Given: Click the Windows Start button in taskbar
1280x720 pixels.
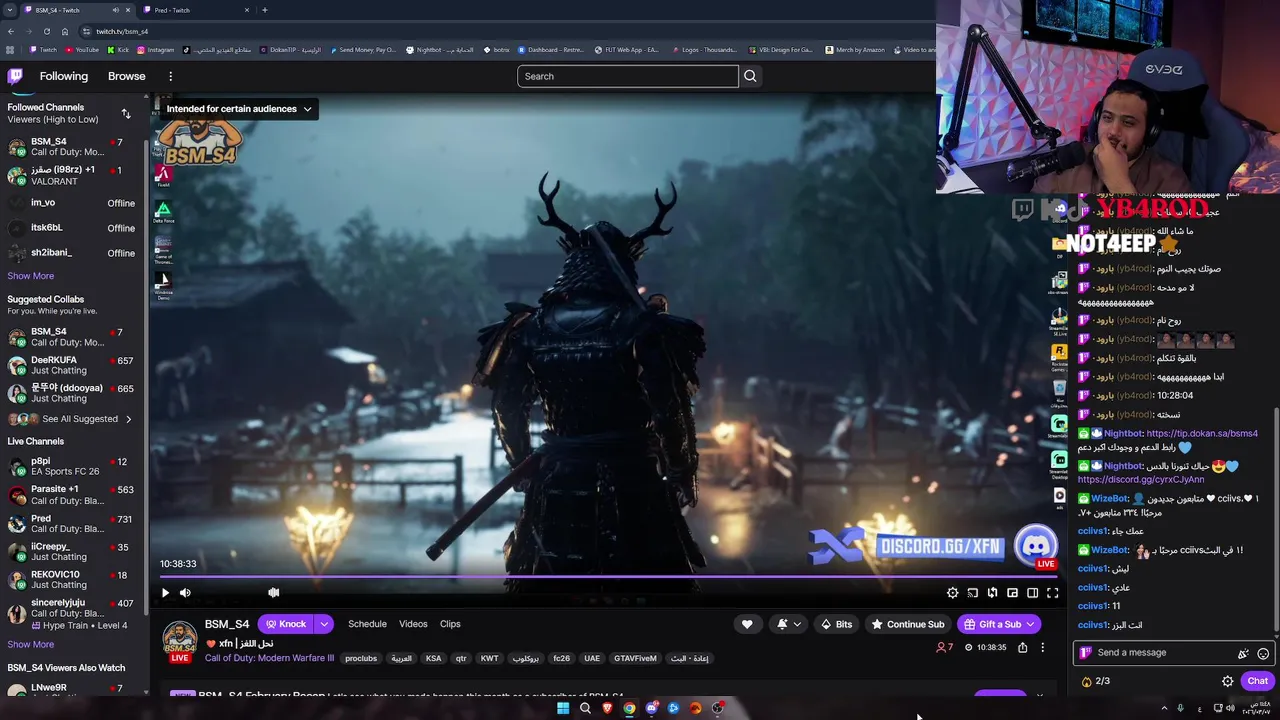Looking at the screenshot, I should coord(563,708).
